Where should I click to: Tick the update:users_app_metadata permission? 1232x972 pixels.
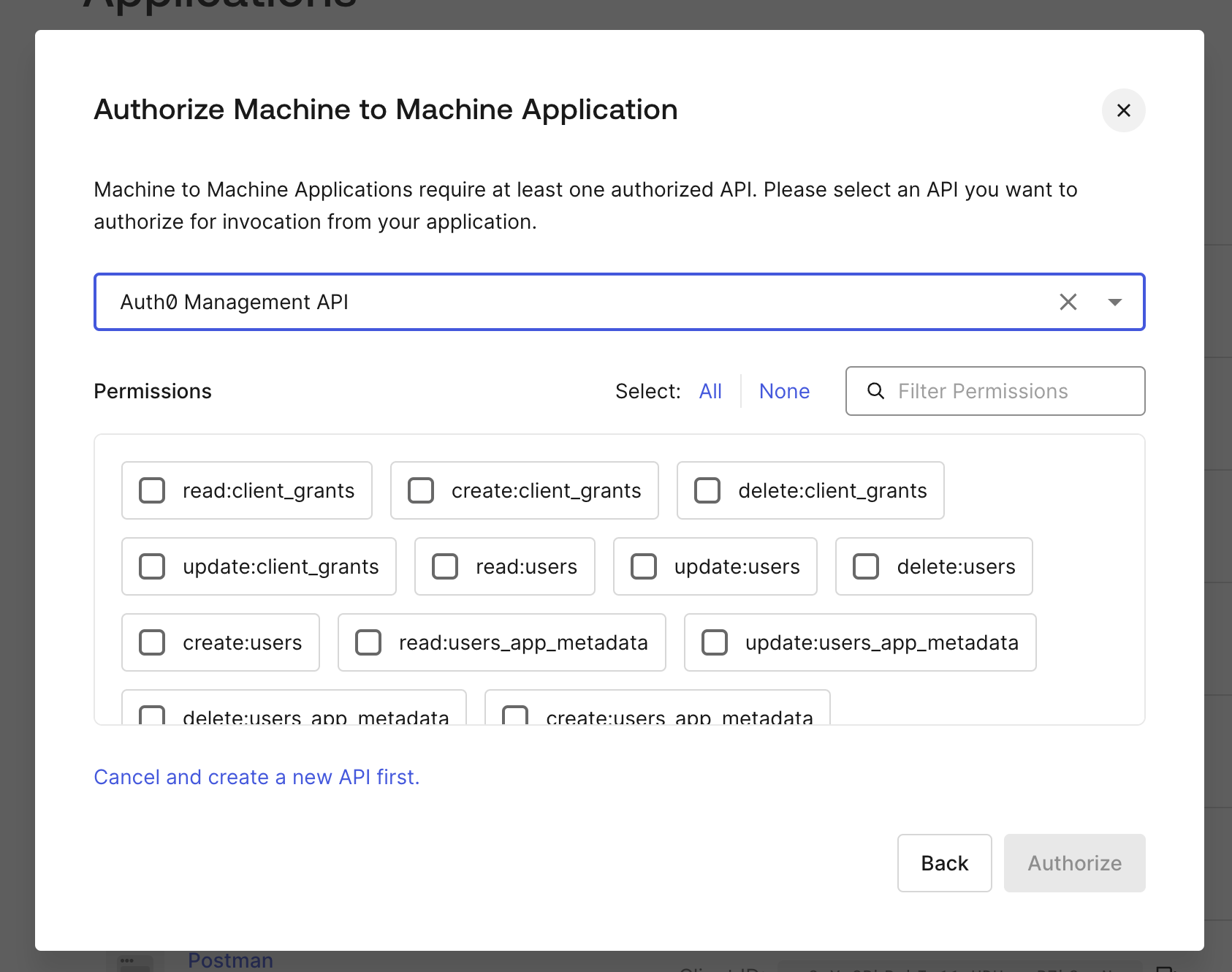(715, 642)
